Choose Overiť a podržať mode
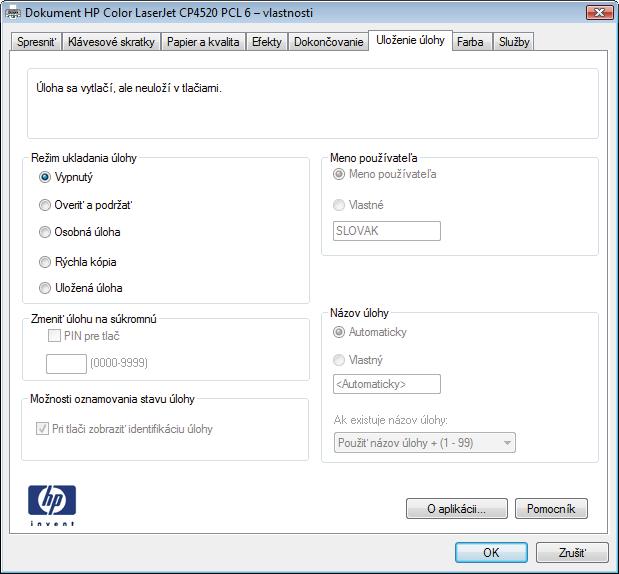The image size is (619, 574). coord(45,205)
